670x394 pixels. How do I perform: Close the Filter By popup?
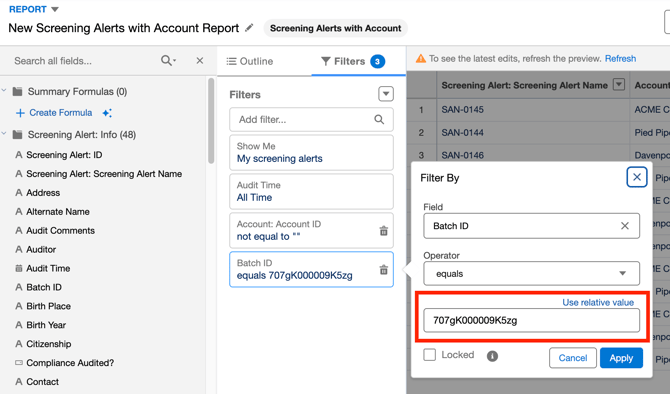pyautogui.click(x=637, y=177)
